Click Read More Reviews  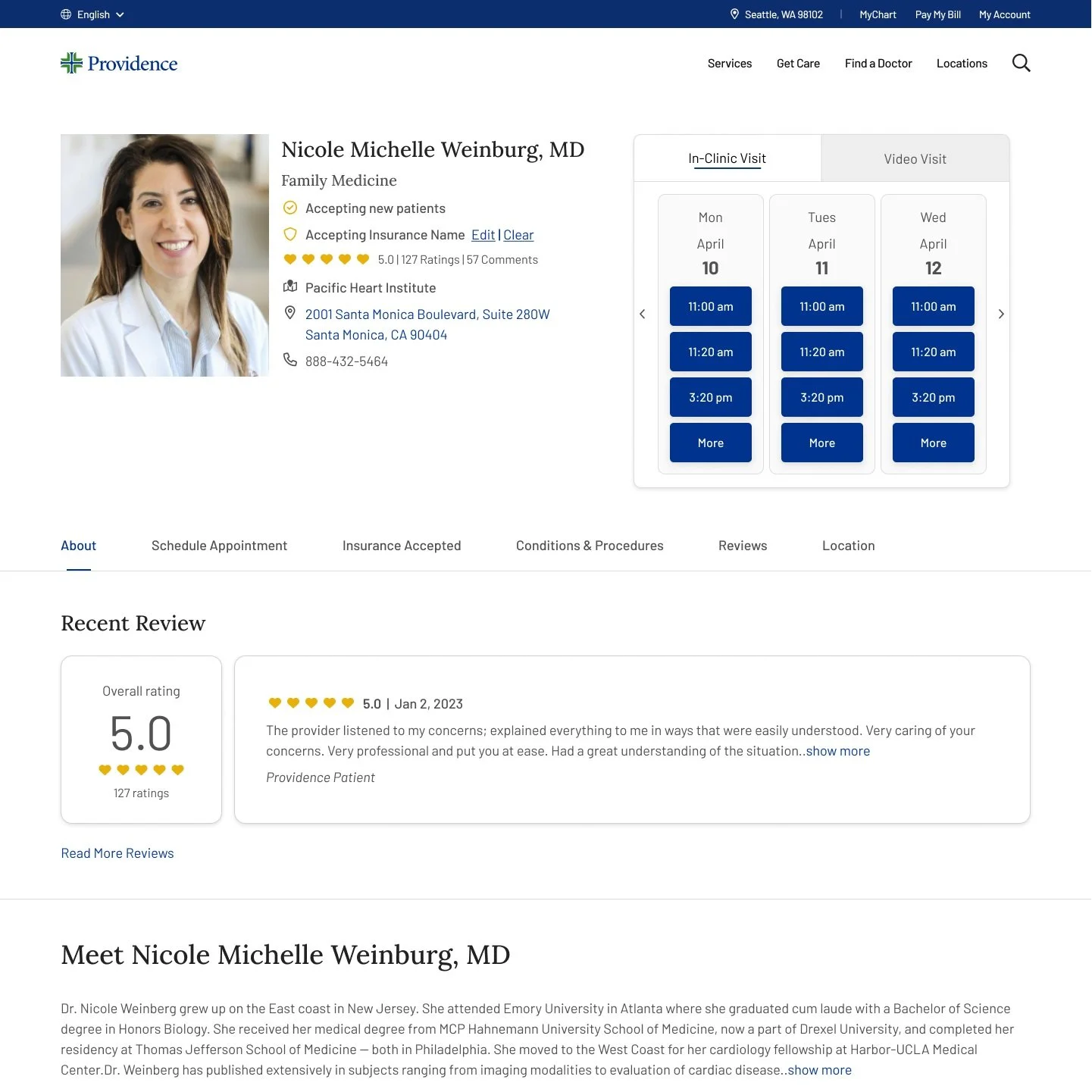pyautogui.click(x=117, y=853)
